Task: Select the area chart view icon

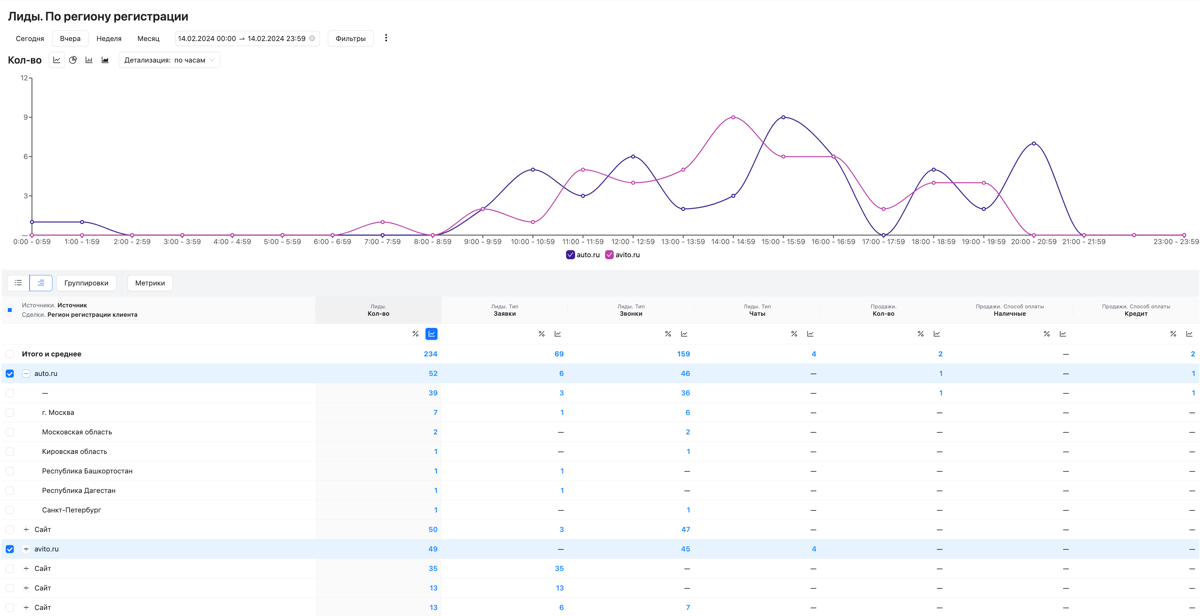Action: pos(105,60)
